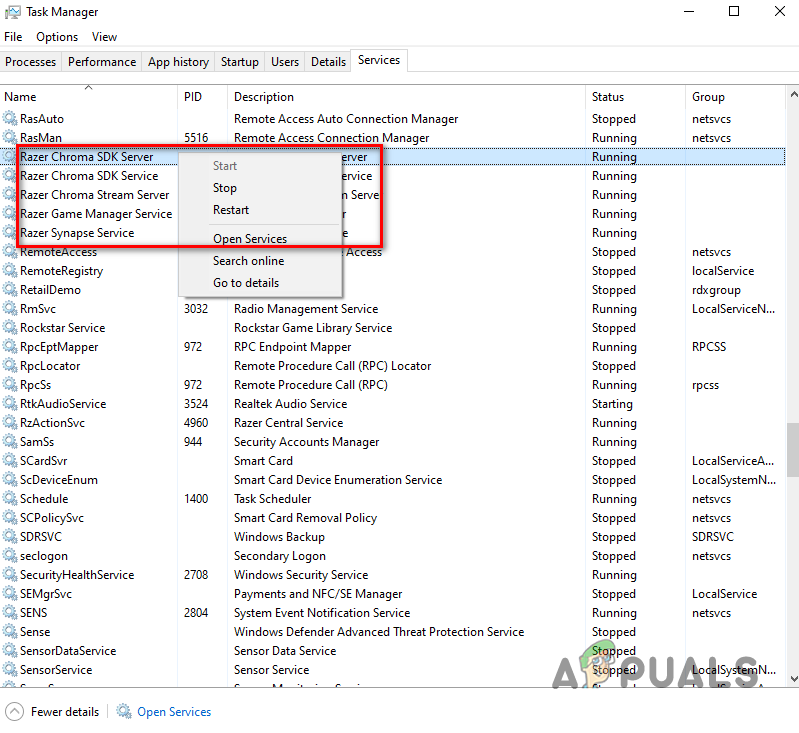Sort services by the Status column header
The image size is (799, 733).
click(x=608, y=97)
